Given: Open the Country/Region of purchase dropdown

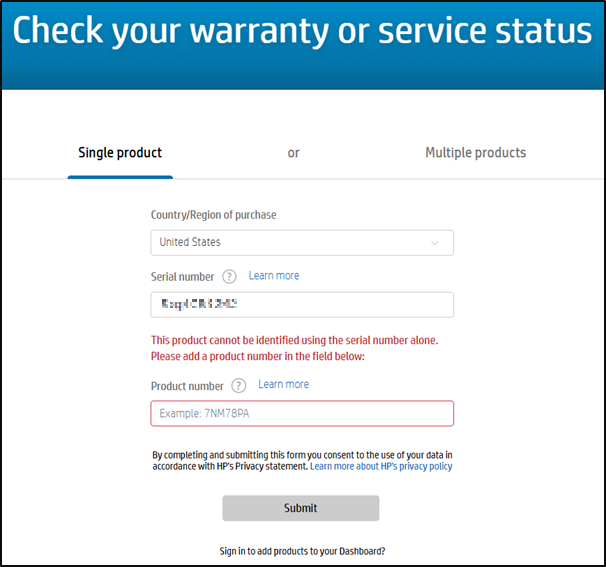Looking at the screenshot, I should click(x=301, y=243).
